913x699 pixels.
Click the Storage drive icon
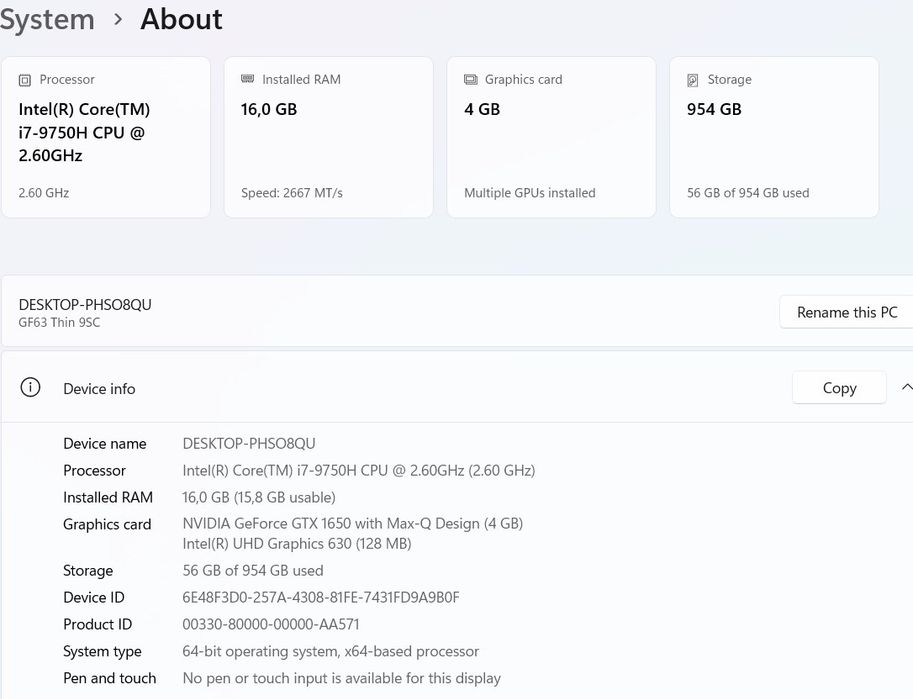pyautogui.click(x=693, y=80)
